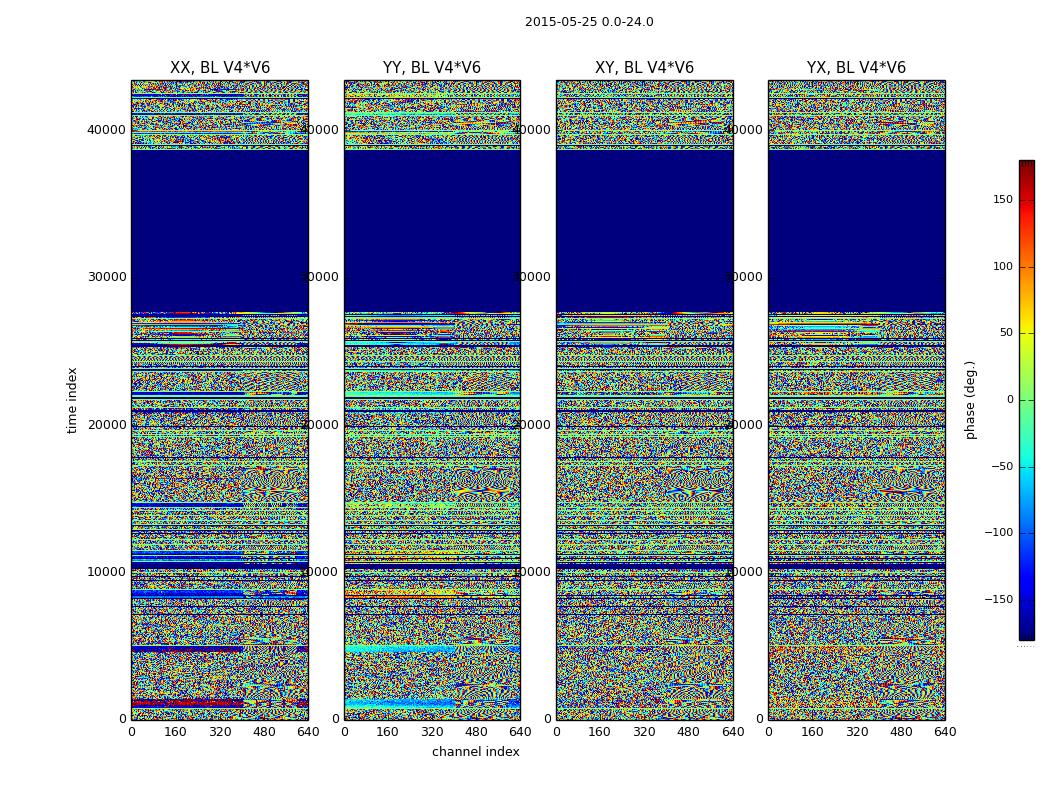Click colorbar tick label '50'
Image resolution: width=1050 pixels, height=800 pixels.
1006,333
